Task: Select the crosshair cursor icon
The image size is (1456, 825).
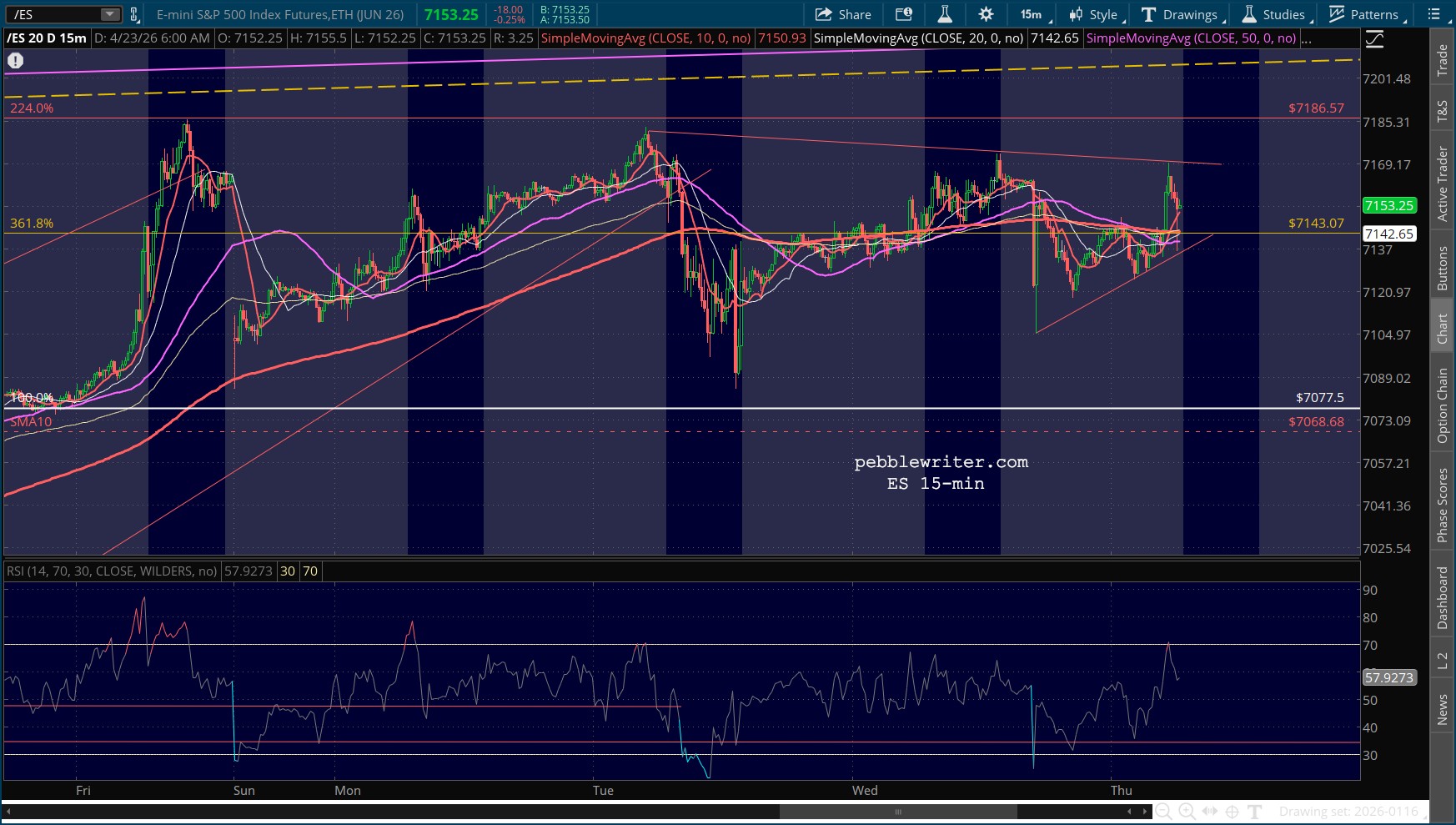Action: click(x=1232, y=811)
